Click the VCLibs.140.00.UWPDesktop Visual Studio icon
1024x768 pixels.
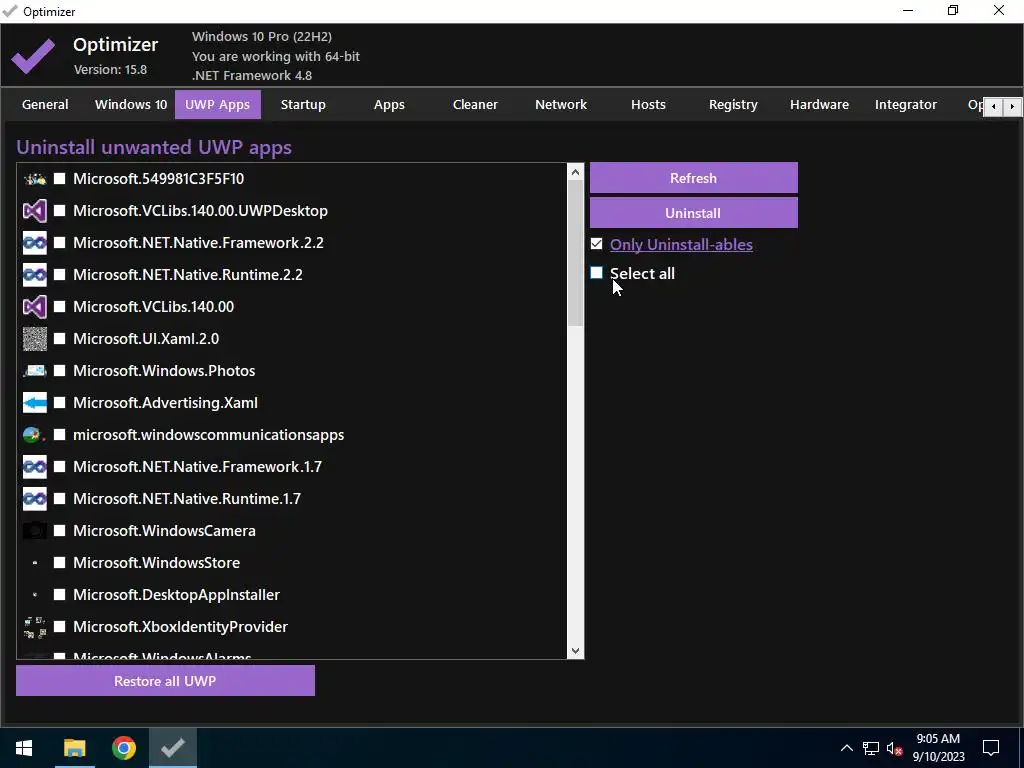pos(35,211)
